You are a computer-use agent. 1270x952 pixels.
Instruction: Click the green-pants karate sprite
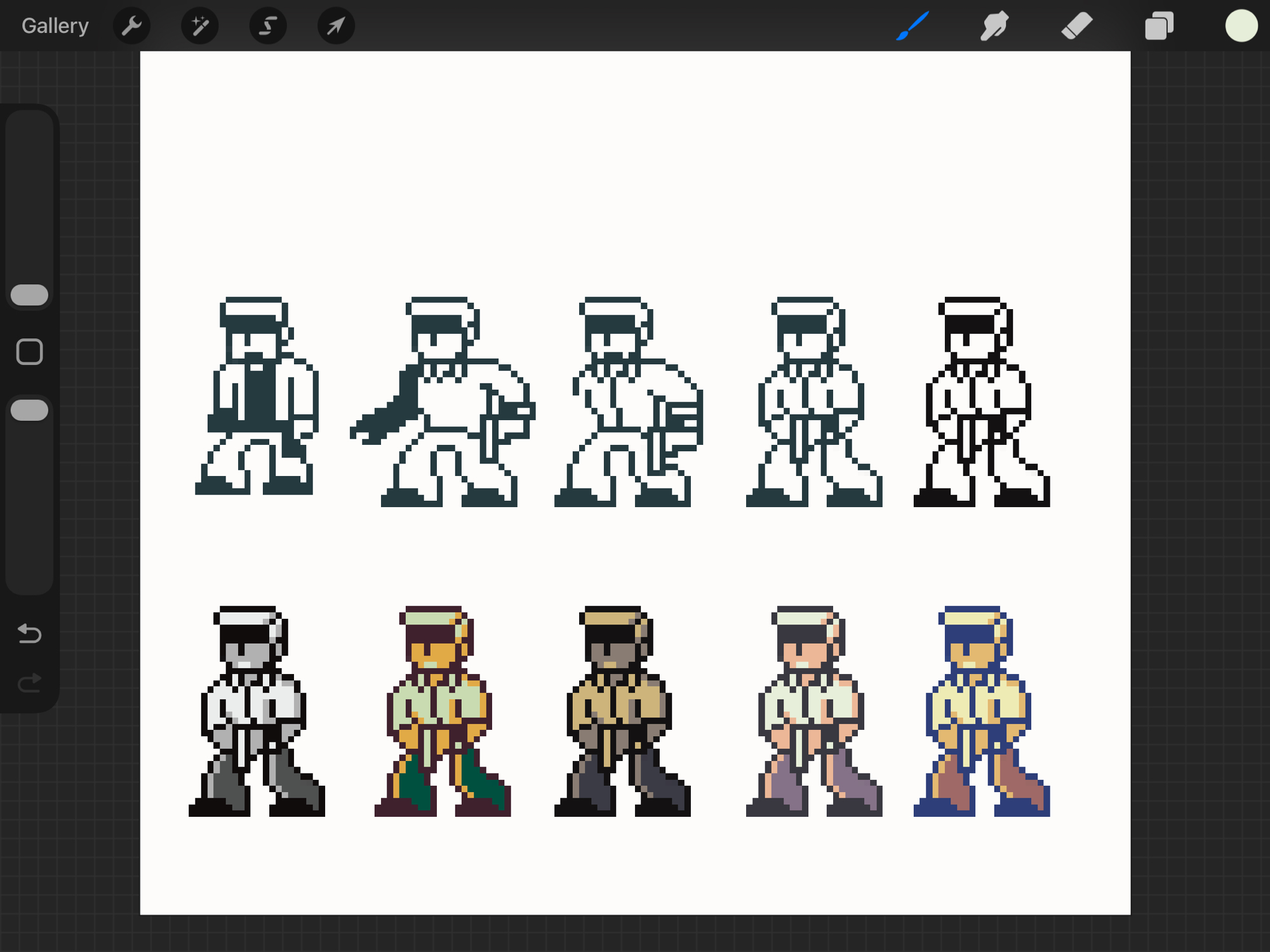click(441, 711)
